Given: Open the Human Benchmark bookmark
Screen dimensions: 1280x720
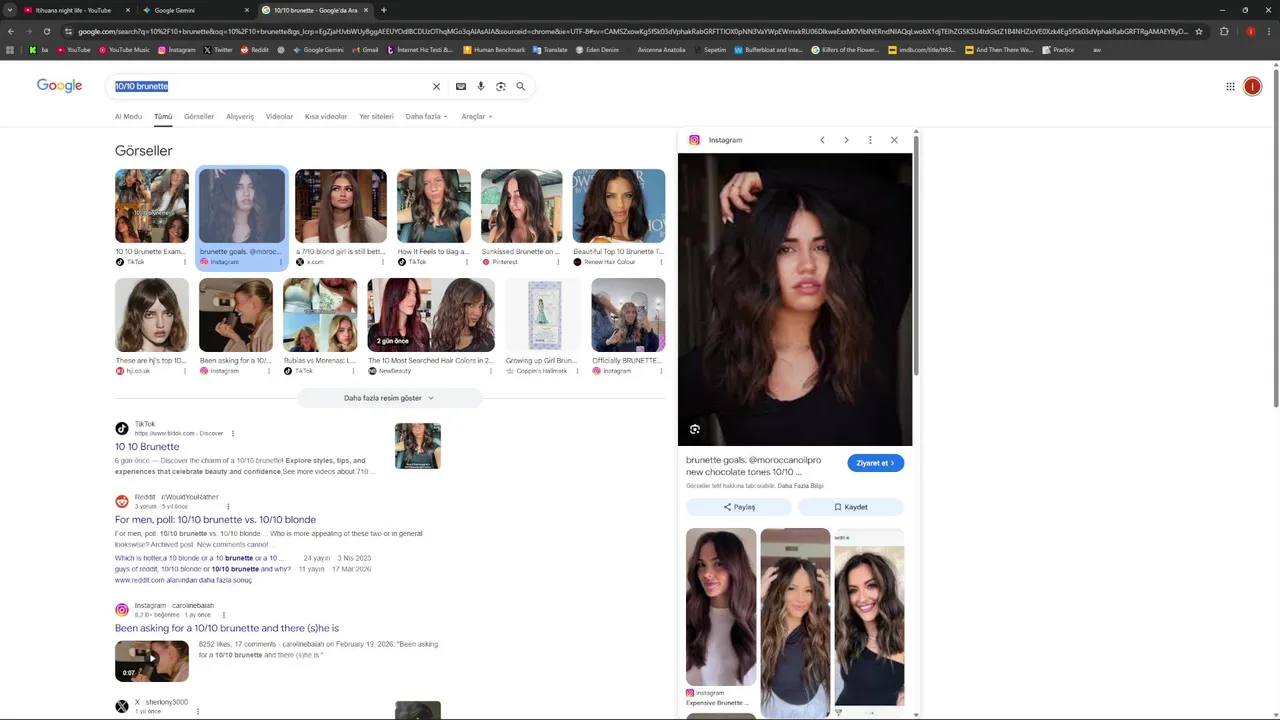Looking at the screenshot, I should 495,49.
